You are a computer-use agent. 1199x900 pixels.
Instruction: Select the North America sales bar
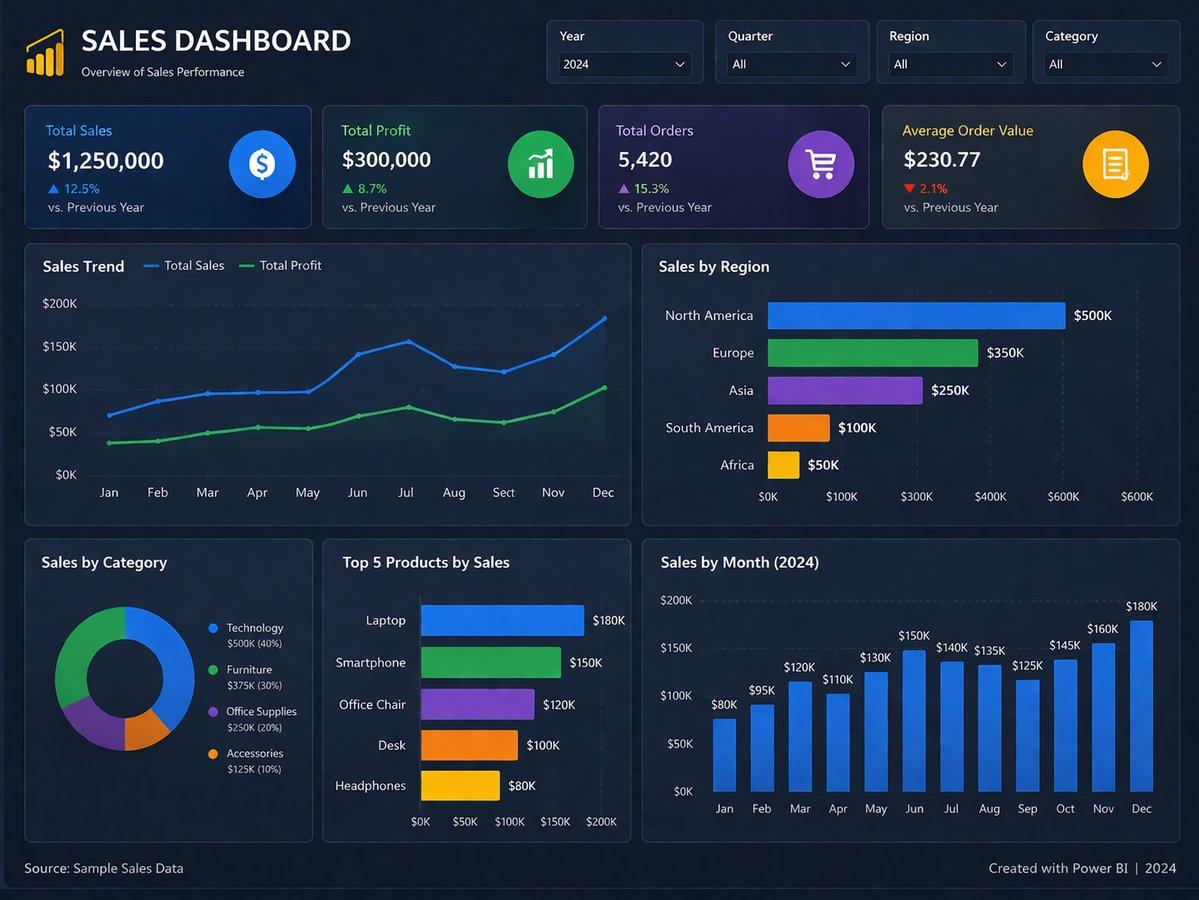[916, 316]
